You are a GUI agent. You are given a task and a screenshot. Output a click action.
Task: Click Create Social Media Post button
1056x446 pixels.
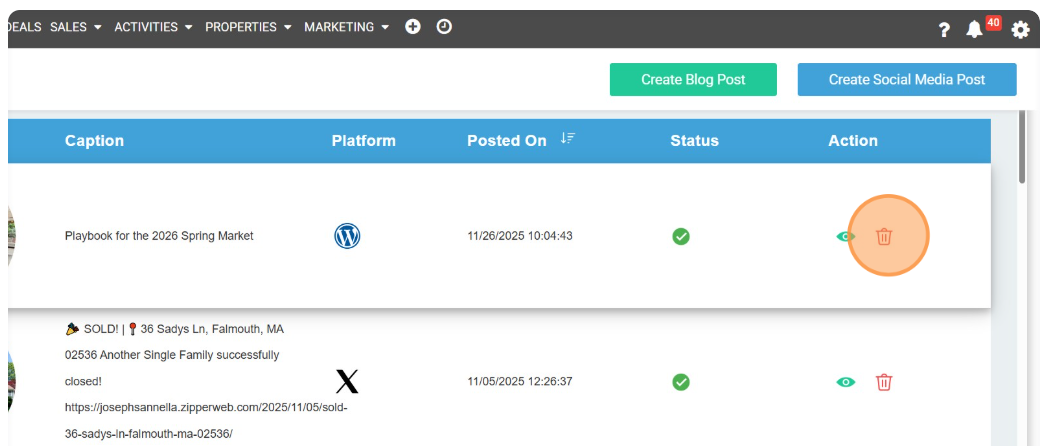[x=907, y=80]
